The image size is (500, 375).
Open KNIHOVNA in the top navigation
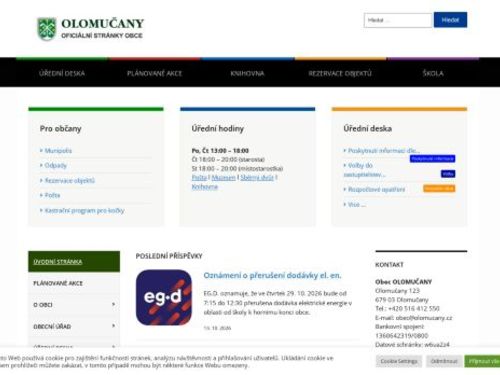point(247,73)
